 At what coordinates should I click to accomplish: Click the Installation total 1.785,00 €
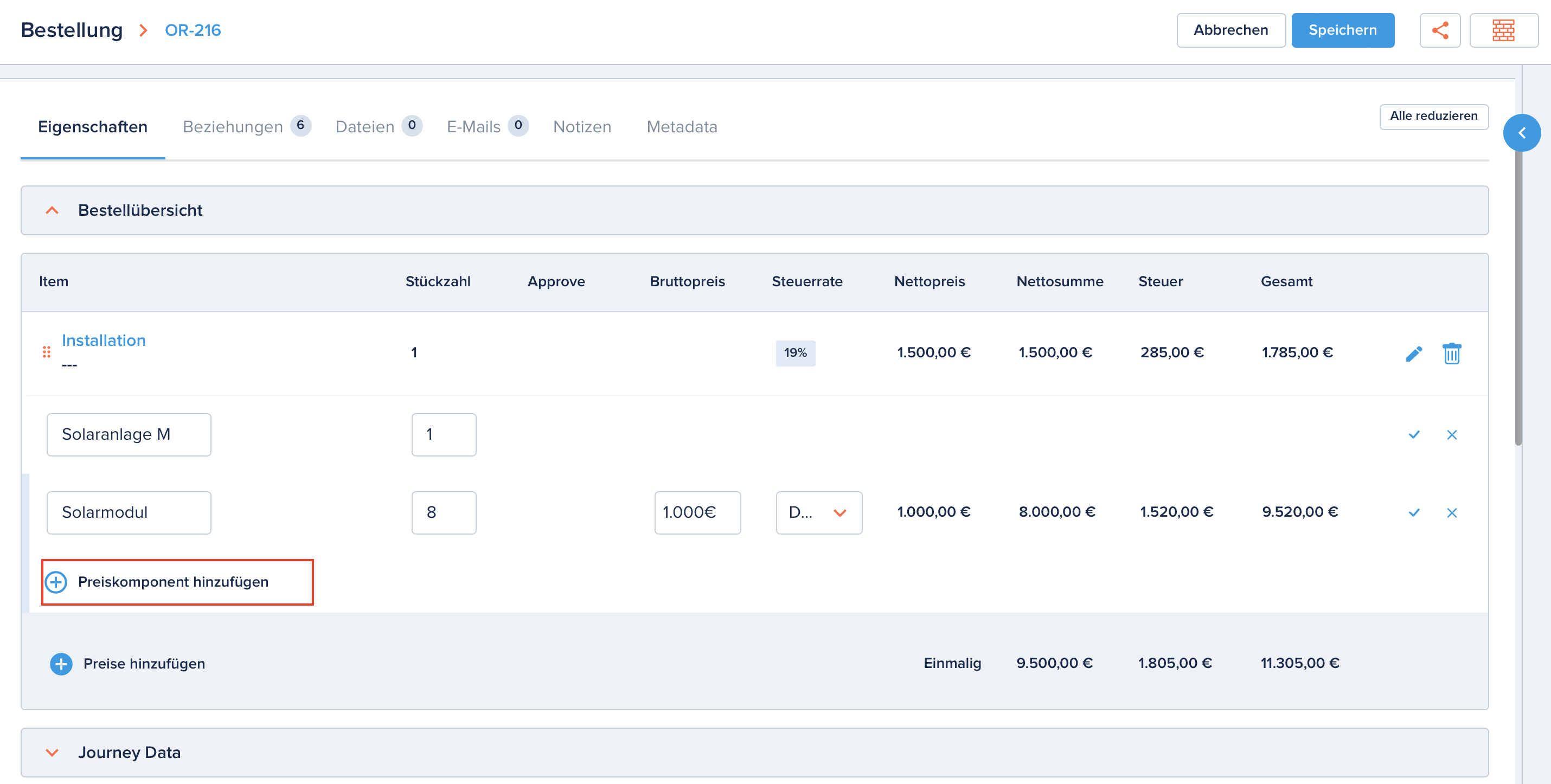pos(1297,353)
